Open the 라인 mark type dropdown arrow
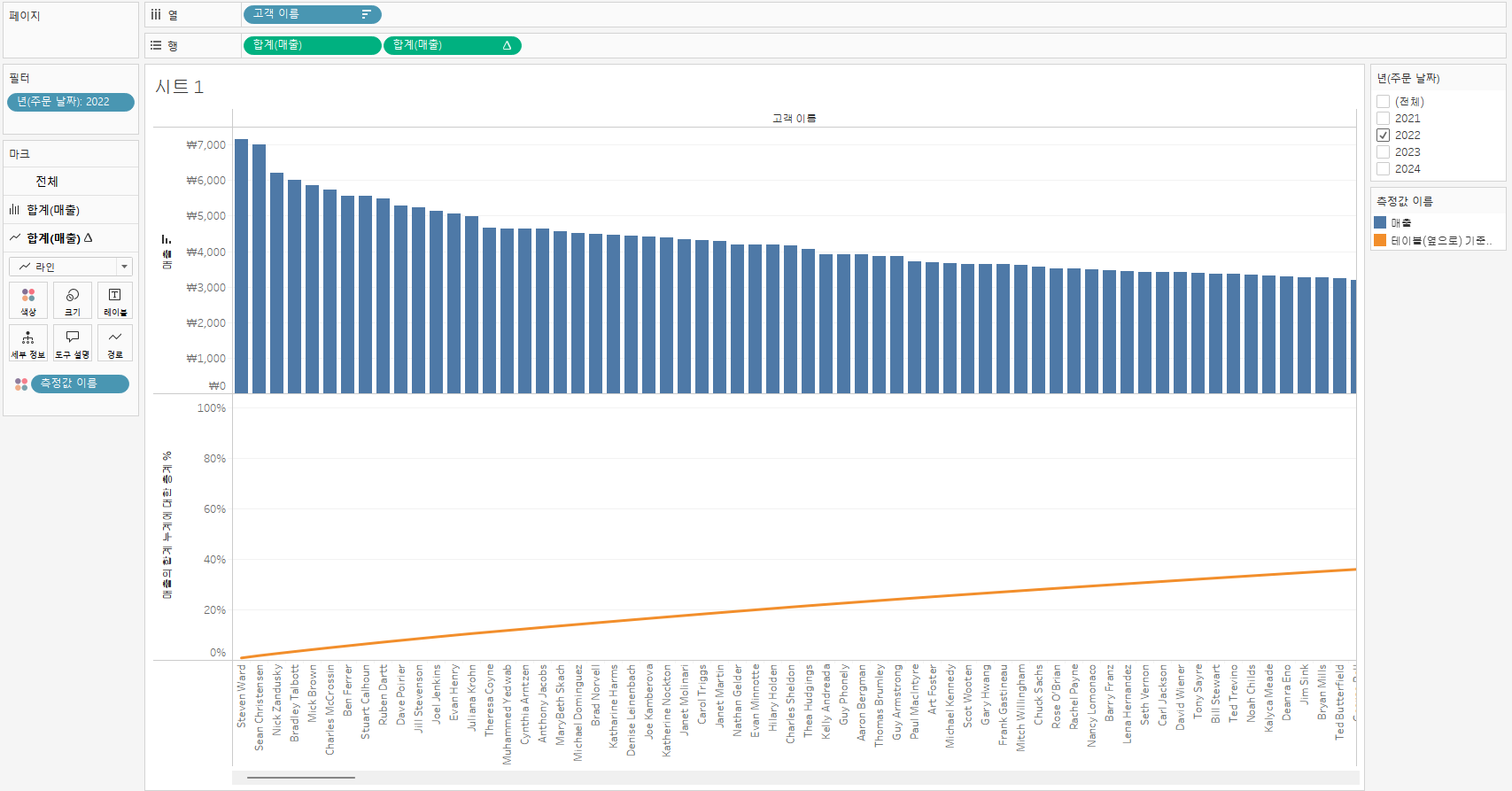Image resolution: width=1512 pixels, height=791 pixels. (125, 267)
